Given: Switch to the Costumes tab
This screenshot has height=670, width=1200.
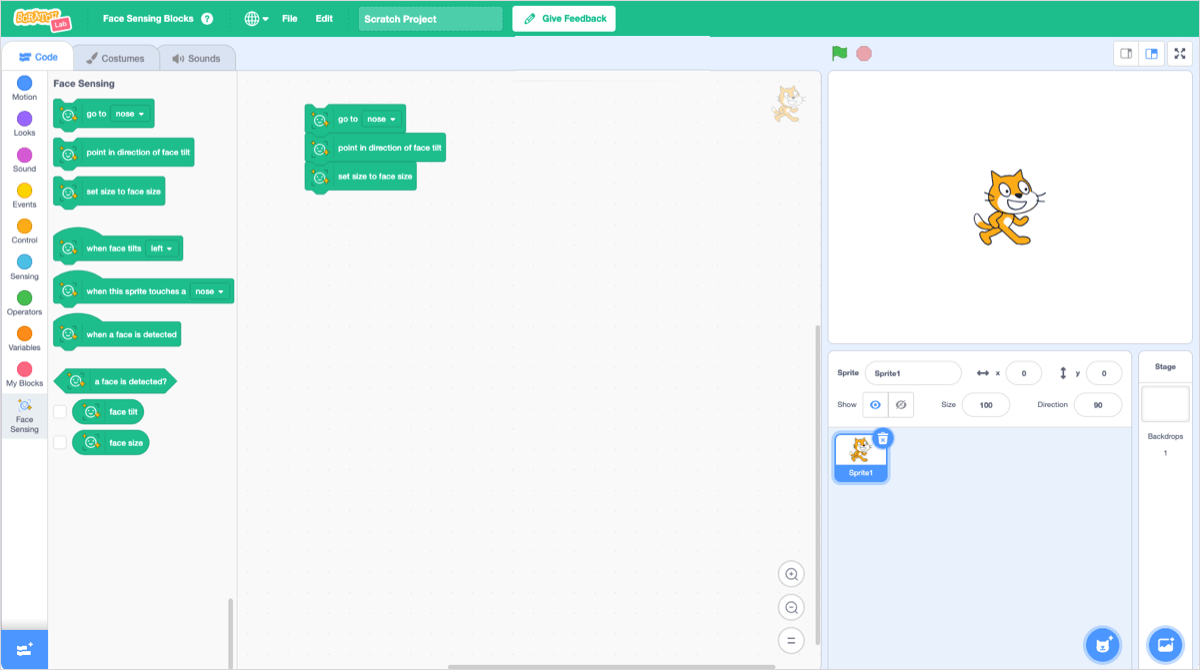Looking at the screenshot, I should [x=115, y=58].
